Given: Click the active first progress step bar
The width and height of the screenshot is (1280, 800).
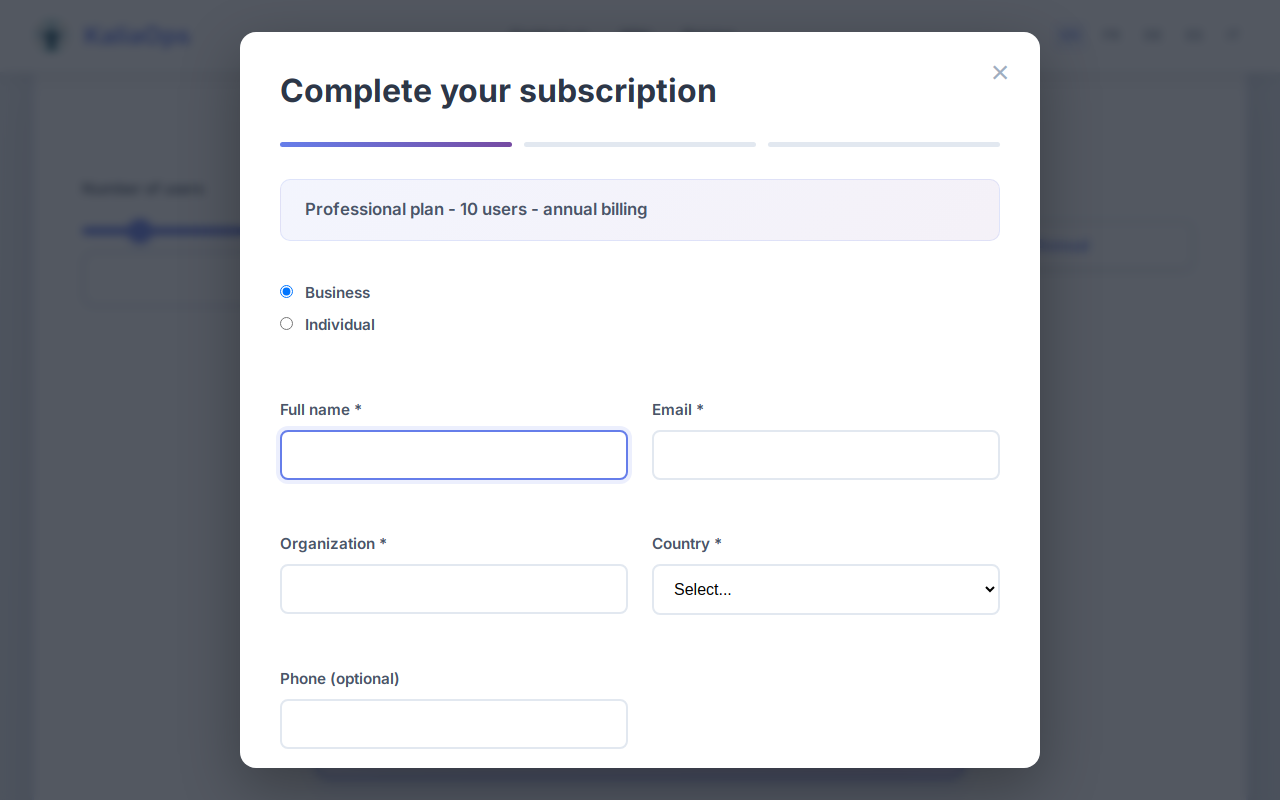Looking at the screenshot, I should click(395, 144).
